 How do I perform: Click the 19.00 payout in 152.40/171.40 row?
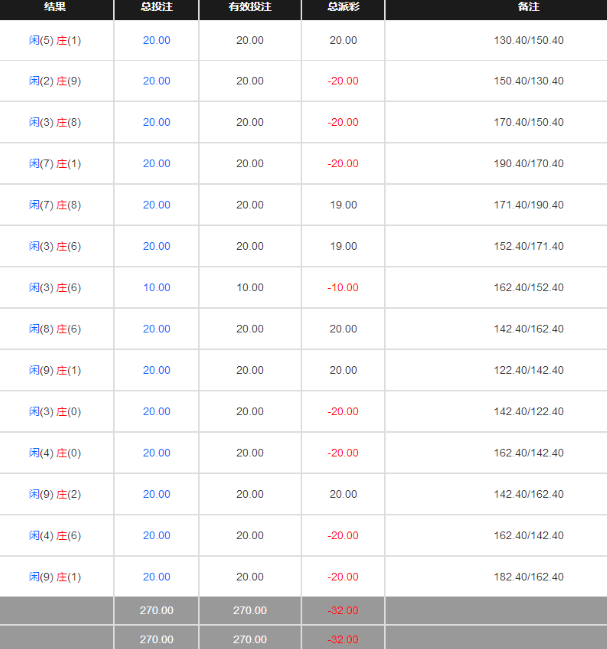[x=343, y=246]
